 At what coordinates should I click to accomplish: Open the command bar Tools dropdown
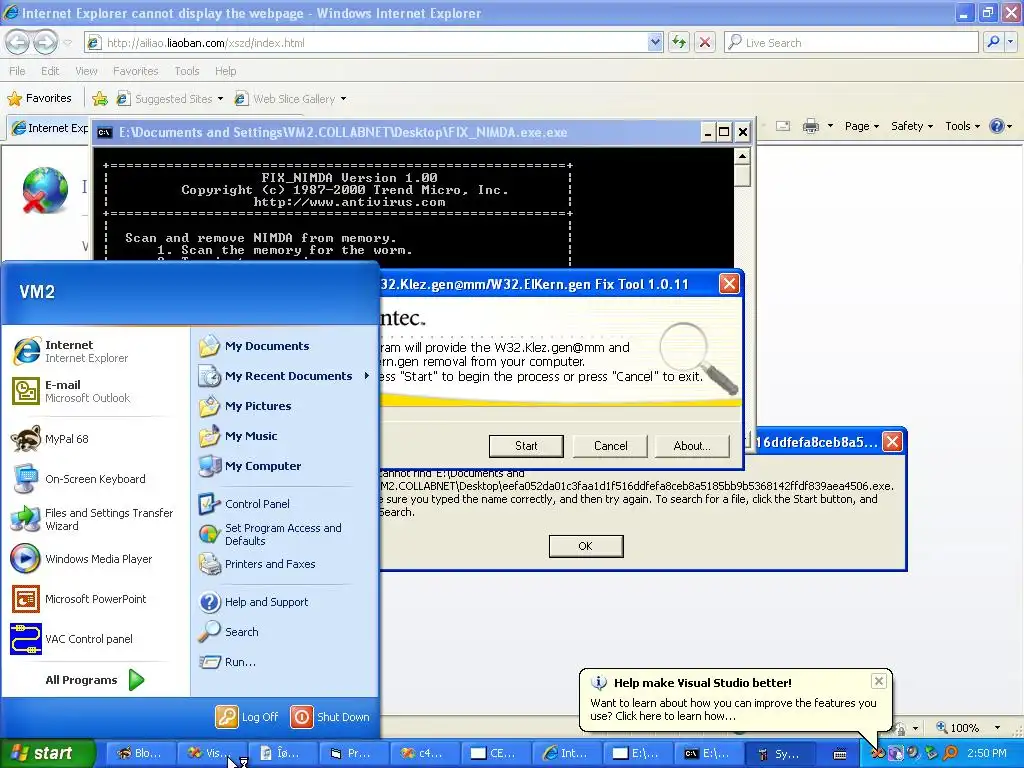(963, 126)
